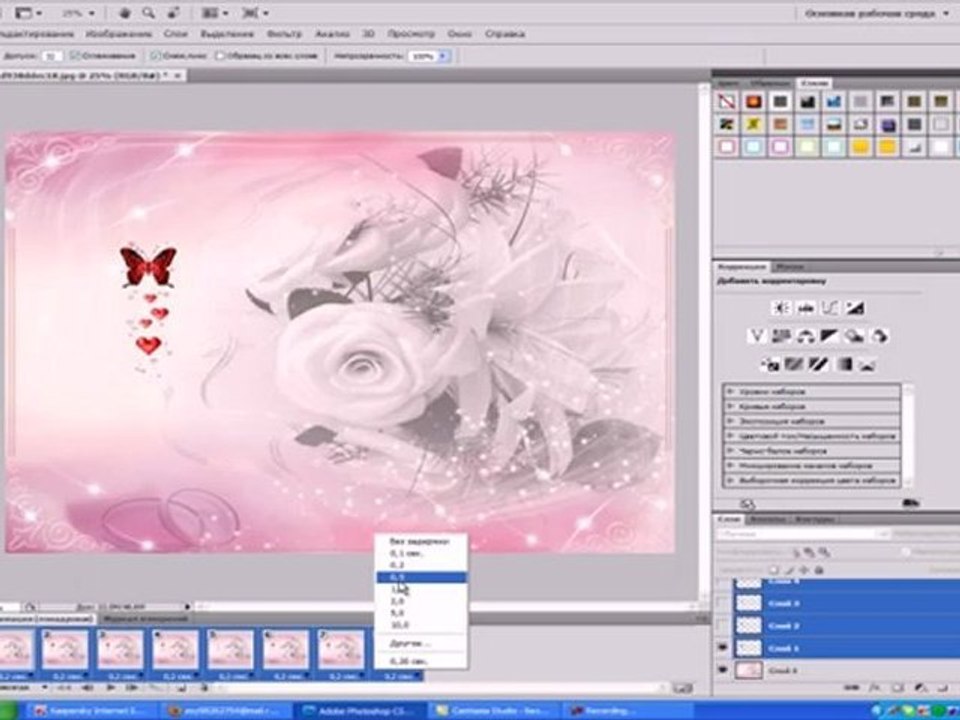This screenshot has height=720, width=960.
Task: Show the Слой 3 layer visibility box
Action: pos(722,603)
